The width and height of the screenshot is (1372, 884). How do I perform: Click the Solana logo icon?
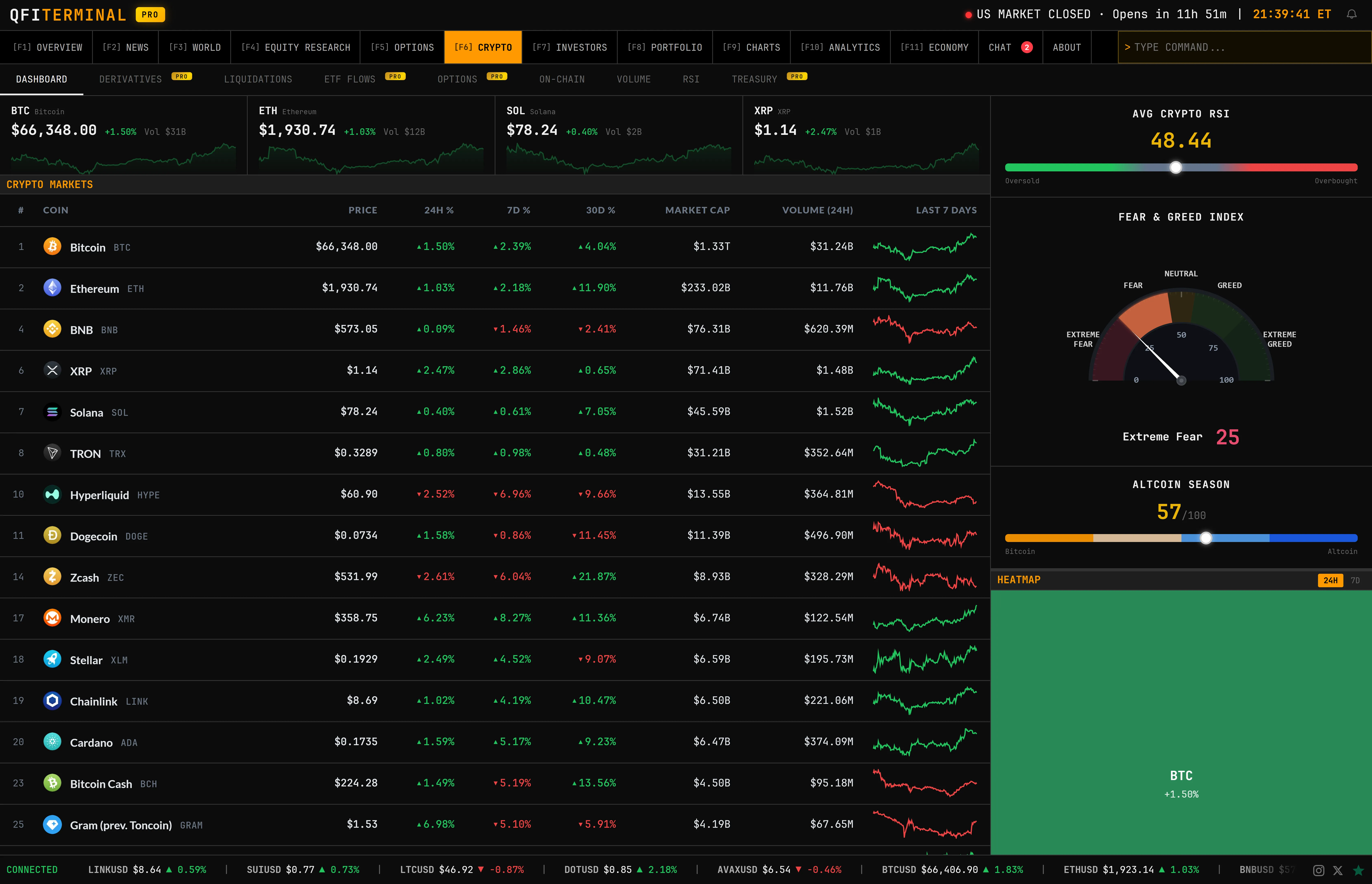coord(52,412)
